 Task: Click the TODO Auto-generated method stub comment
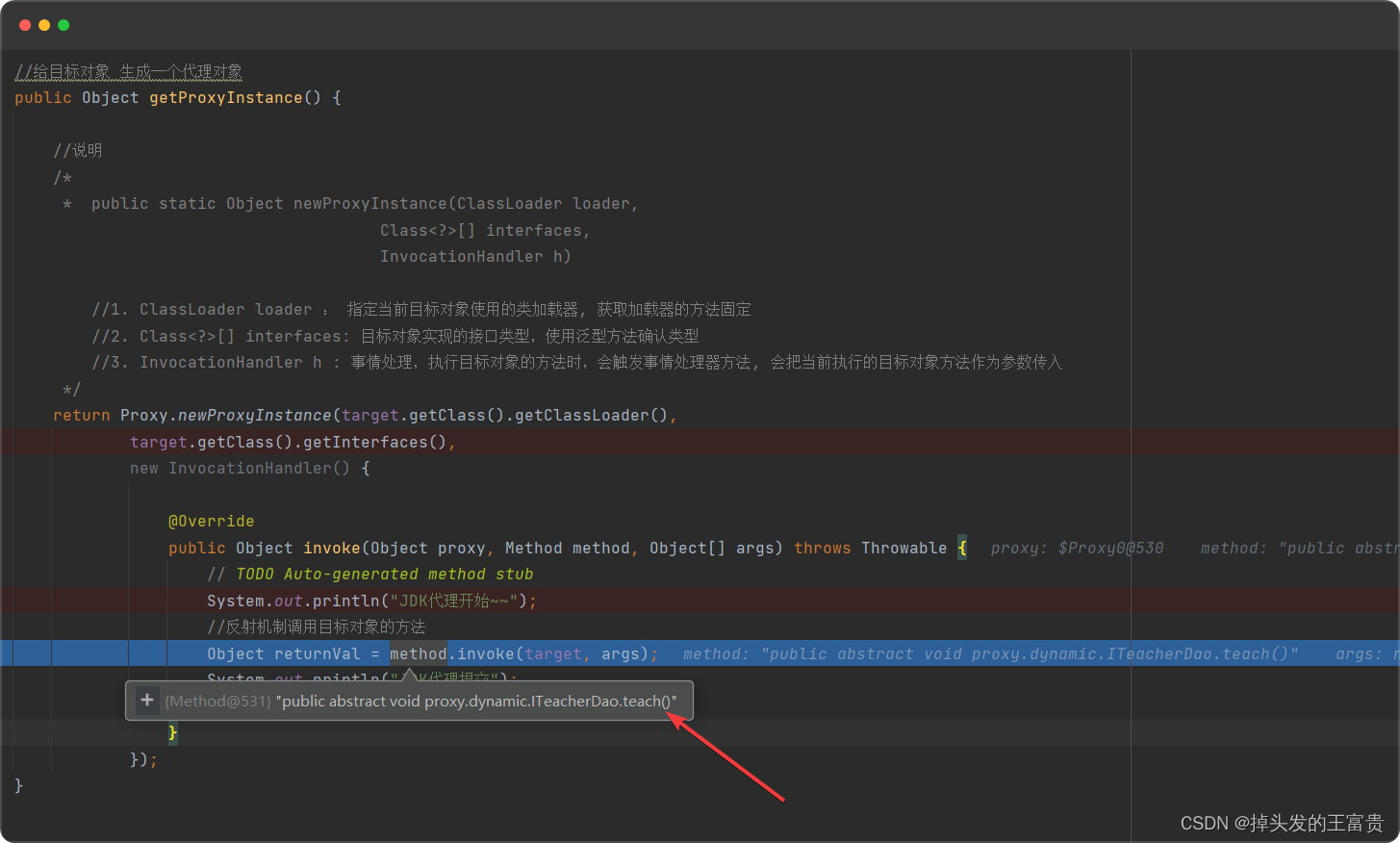370,574
